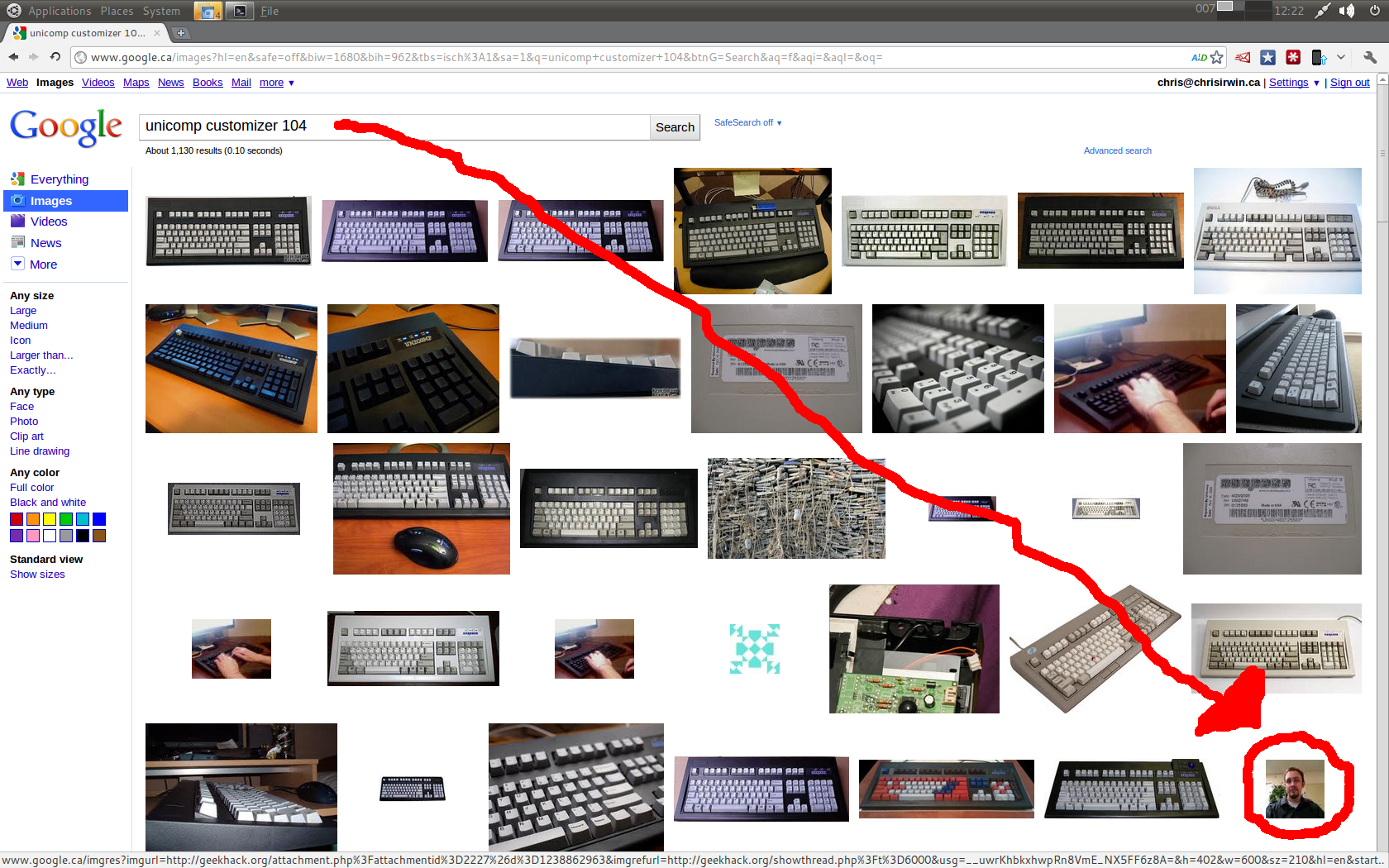1389x868 pixels.
Task: Reload the page with the refresh icon
Action: tap(55, 57)
